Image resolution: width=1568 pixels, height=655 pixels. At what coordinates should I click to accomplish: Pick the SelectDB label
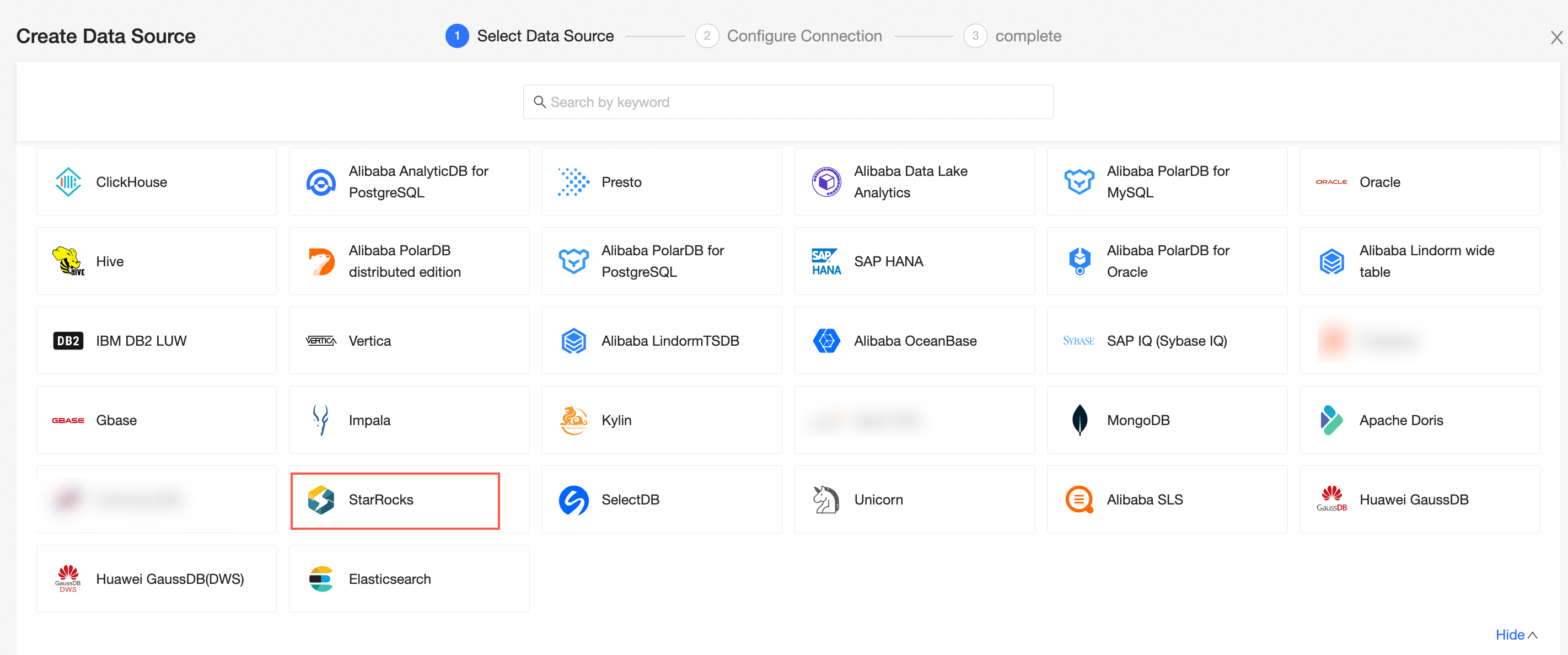pos(630,500)
